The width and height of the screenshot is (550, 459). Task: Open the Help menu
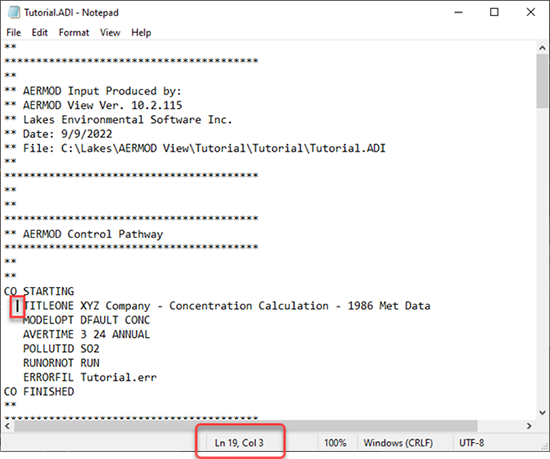141,33
